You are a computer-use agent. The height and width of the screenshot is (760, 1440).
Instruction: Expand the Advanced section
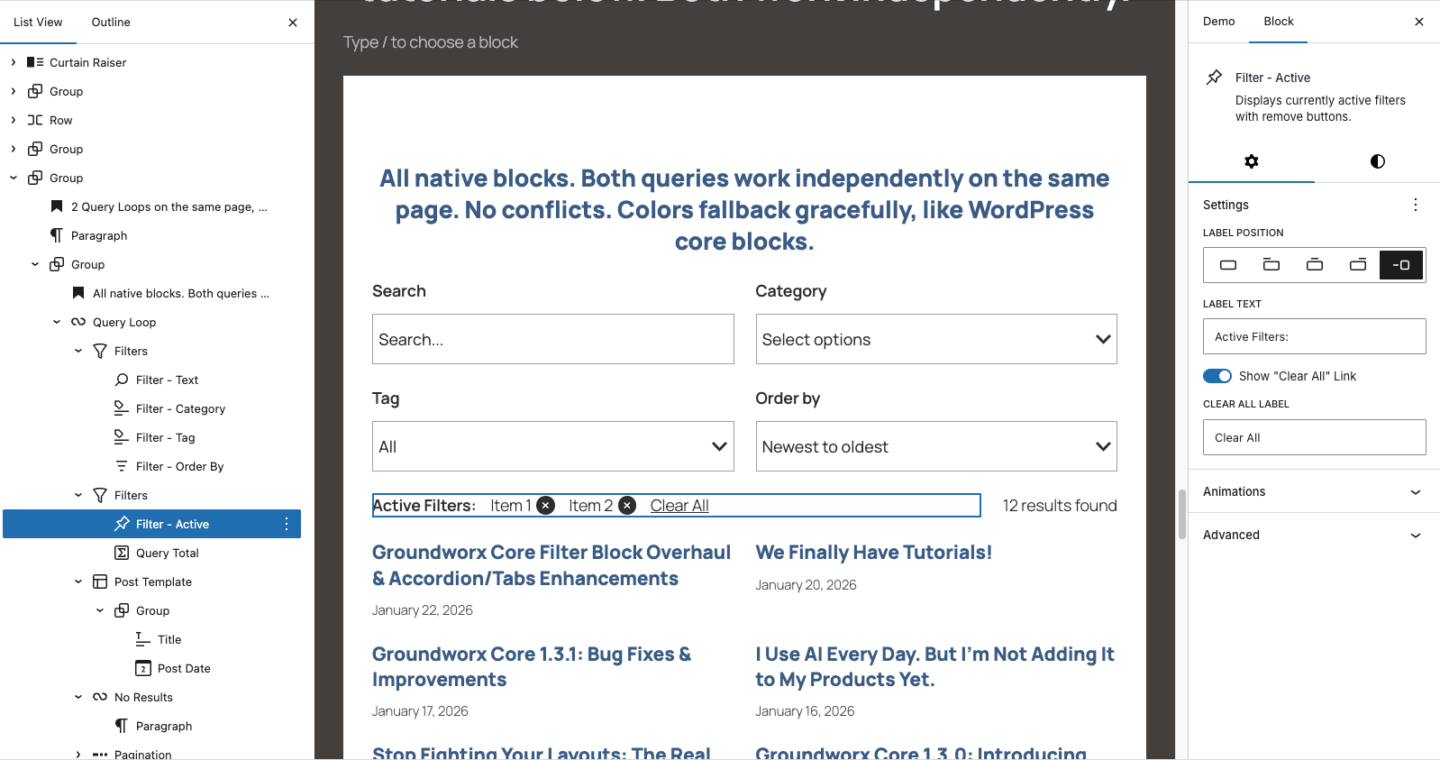1314,534
